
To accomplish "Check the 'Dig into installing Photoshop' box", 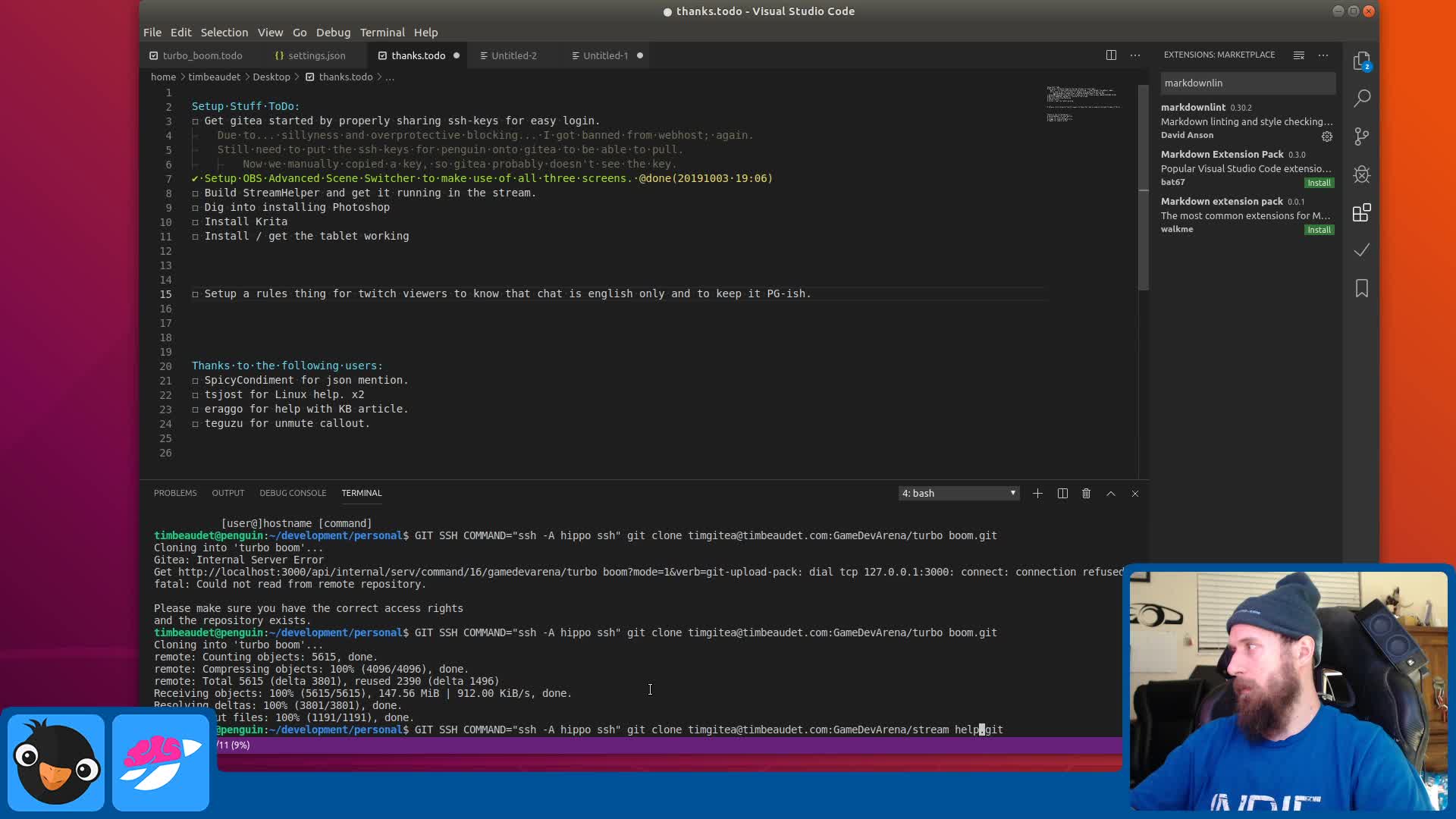I will coord(195,208).
